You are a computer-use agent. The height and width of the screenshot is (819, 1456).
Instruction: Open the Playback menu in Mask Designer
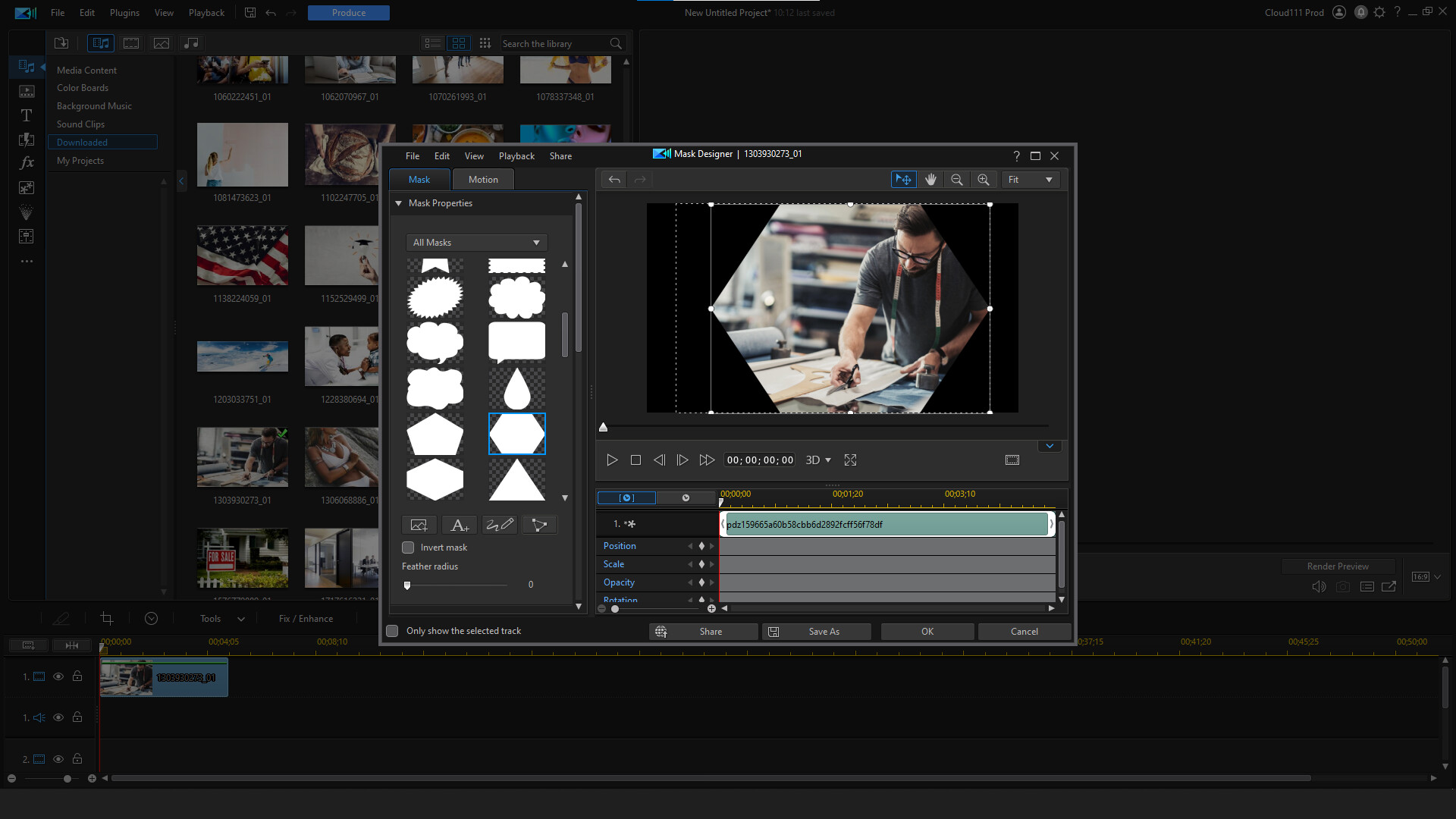pos(516,155)
